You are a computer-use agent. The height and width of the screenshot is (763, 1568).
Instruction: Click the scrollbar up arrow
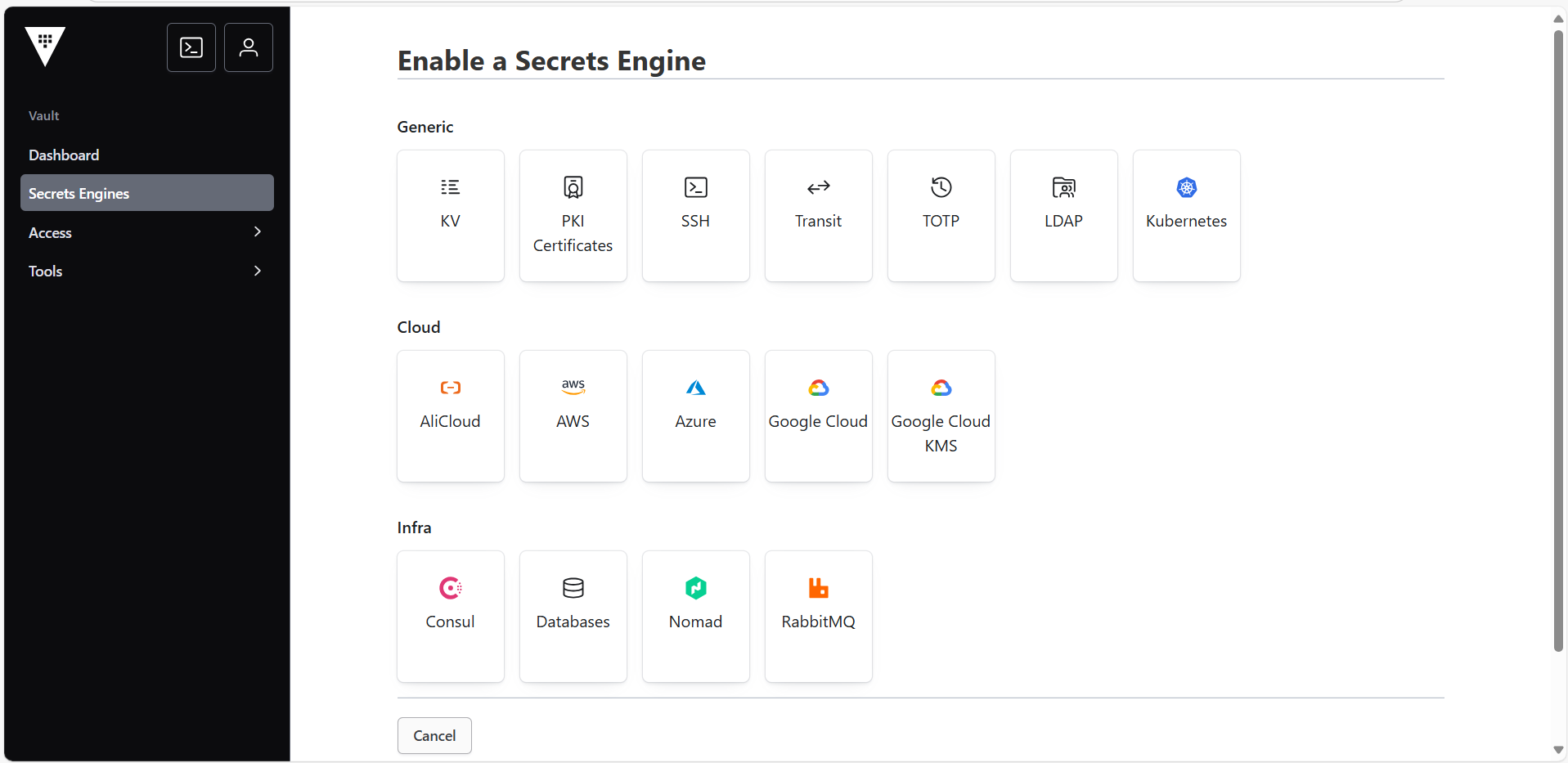(1558, 19)
